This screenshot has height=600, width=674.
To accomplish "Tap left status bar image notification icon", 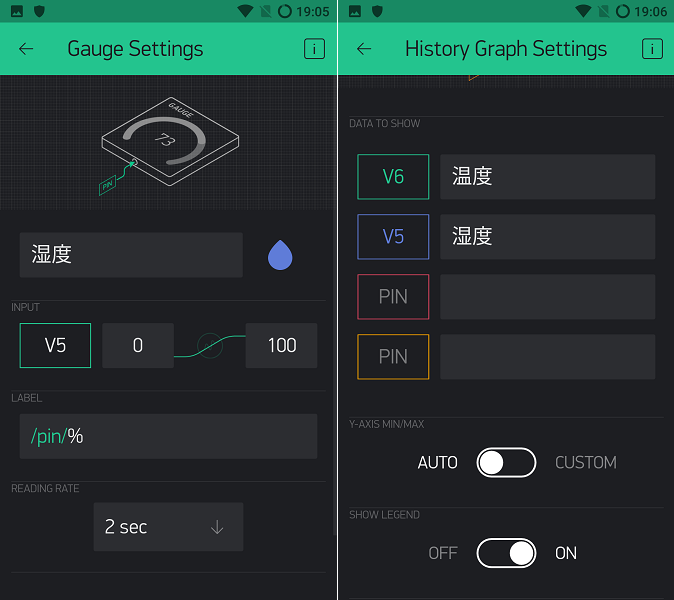I will pos(17,11).
